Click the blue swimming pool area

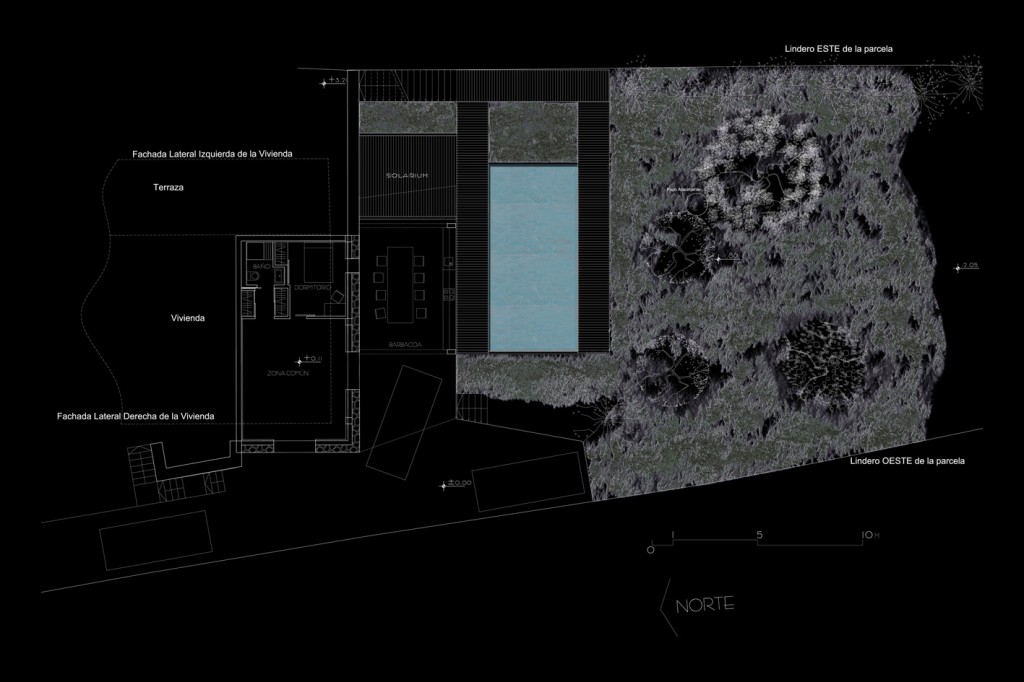click(533, 258)
